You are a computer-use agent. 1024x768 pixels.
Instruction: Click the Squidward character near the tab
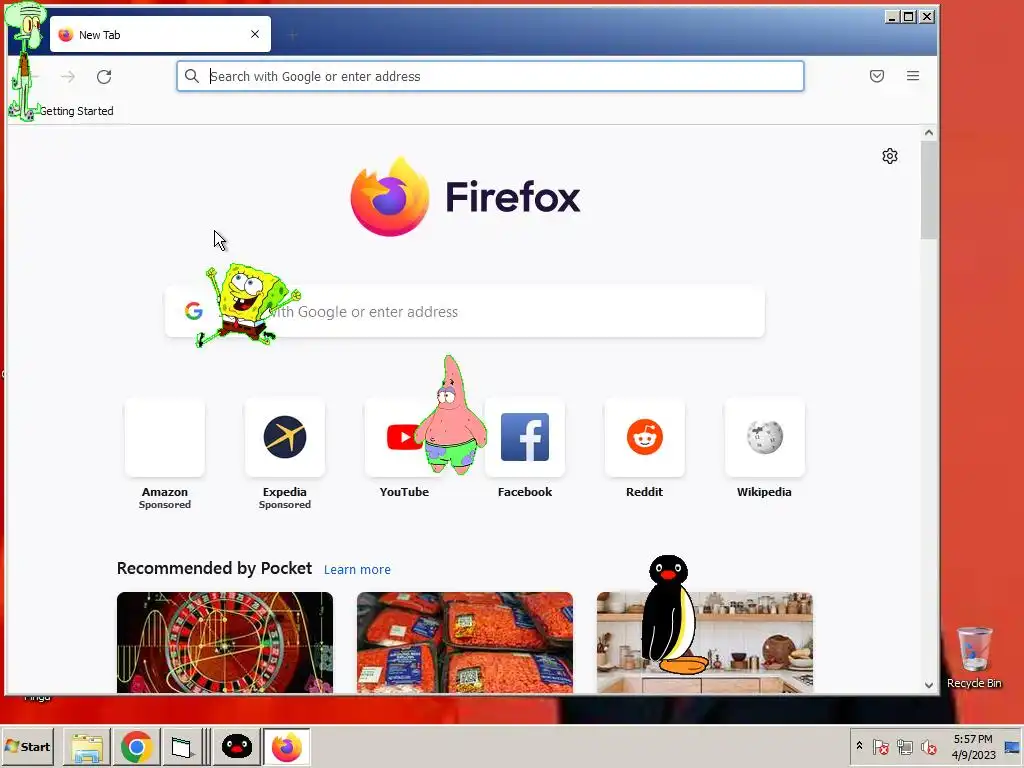pos(25,62)
